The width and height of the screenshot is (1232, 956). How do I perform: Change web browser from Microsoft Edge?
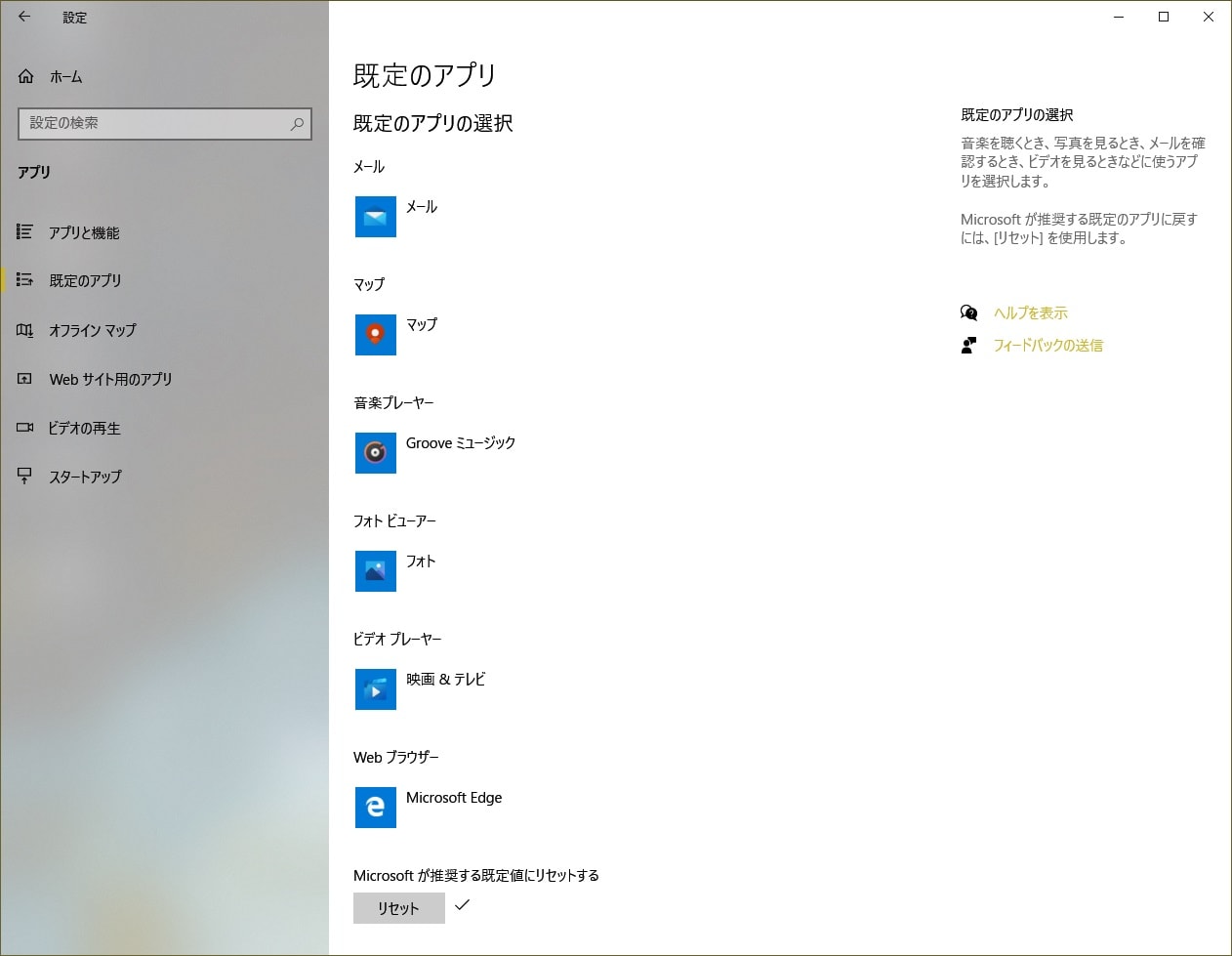(x=454, y=798)
